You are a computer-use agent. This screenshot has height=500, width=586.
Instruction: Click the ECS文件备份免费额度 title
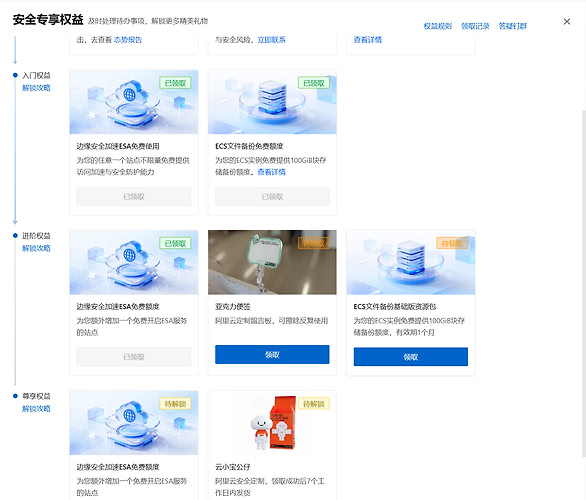click(249, 146)
